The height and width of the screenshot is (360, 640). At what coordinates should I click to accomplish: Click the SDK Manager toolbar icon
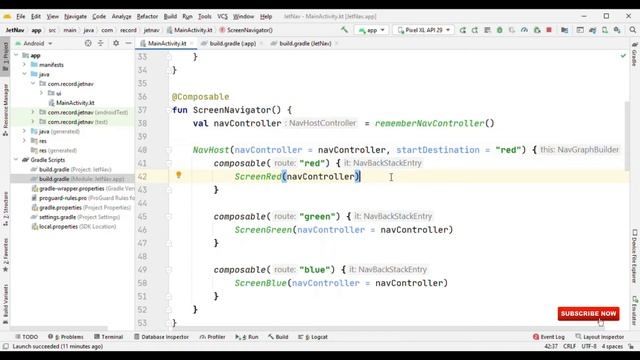tap(617, 30)
